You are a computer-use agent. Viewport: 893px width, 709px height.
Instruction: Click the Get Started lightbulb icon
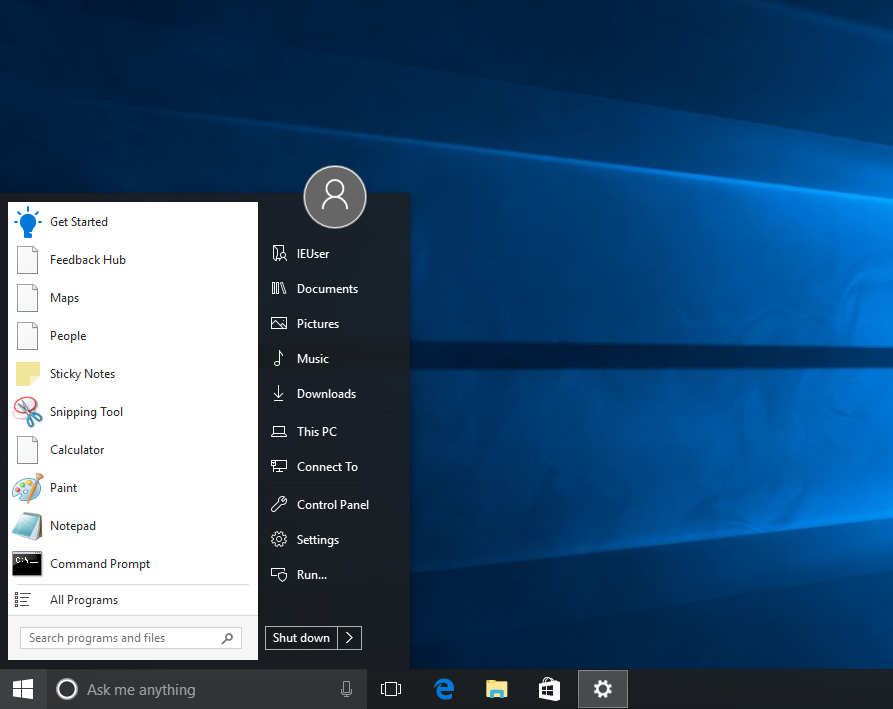(x=28, y=222)
